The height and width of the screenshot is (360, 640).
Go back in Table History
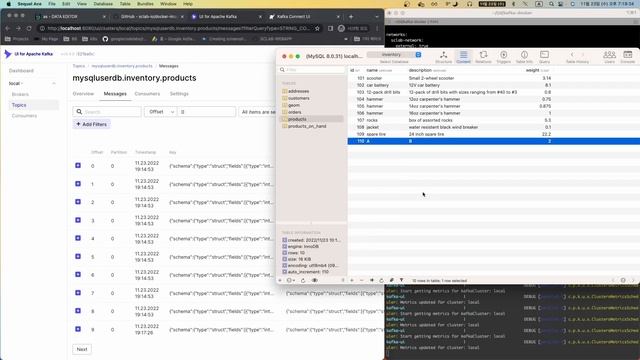point(572,55)
